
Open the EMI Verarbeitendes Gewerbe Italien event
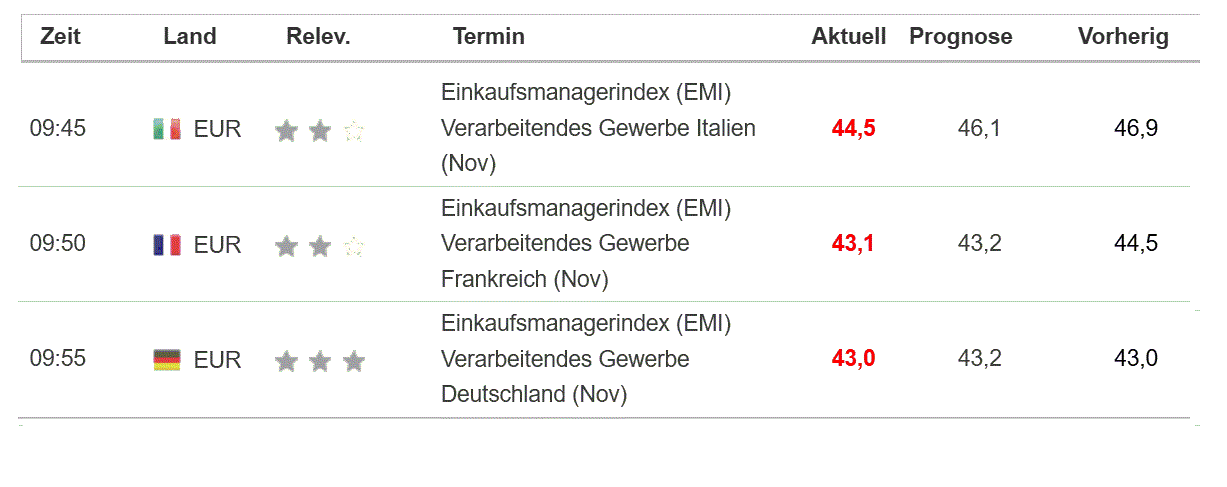(597, 128)
